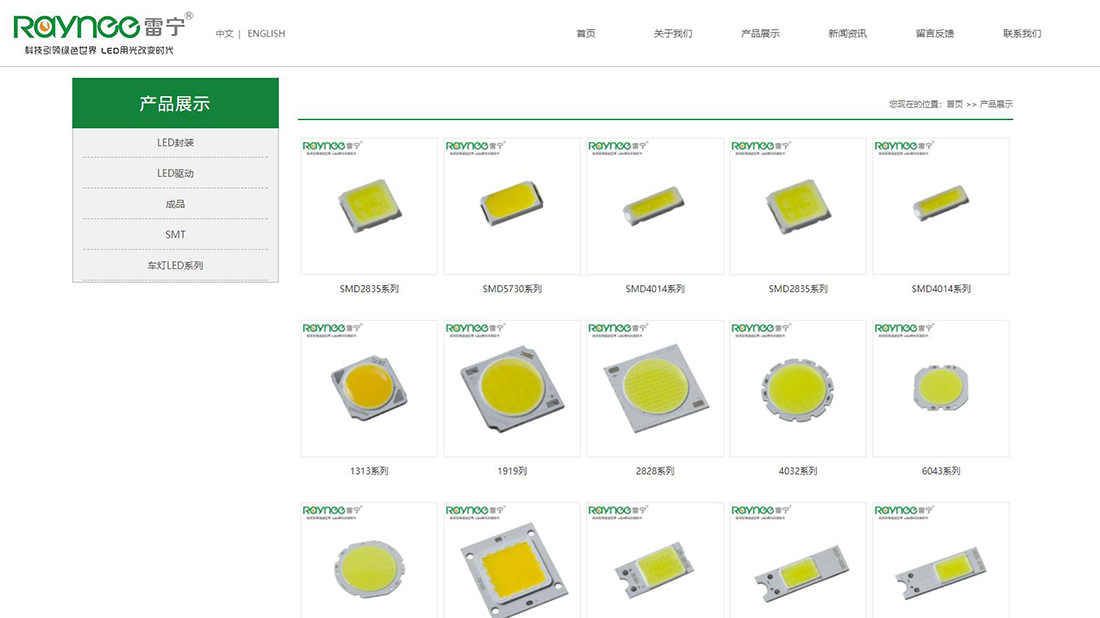Image resolution: width=1100 pixels, height=618 pixels.
Task: Open the 1313系列 product thumbnail
Action: click(x=369, y=389)
